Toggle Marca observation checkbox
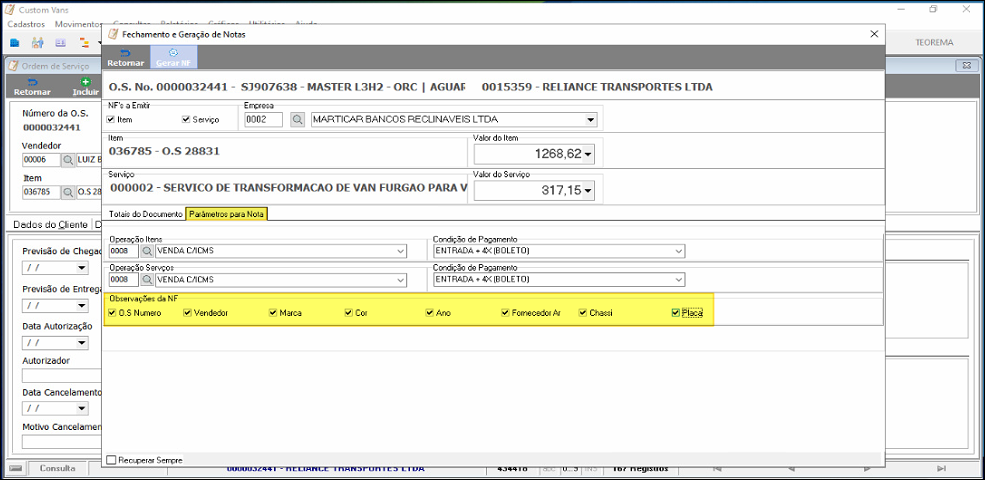Viewport: 985px width, 480px height. 273,312
